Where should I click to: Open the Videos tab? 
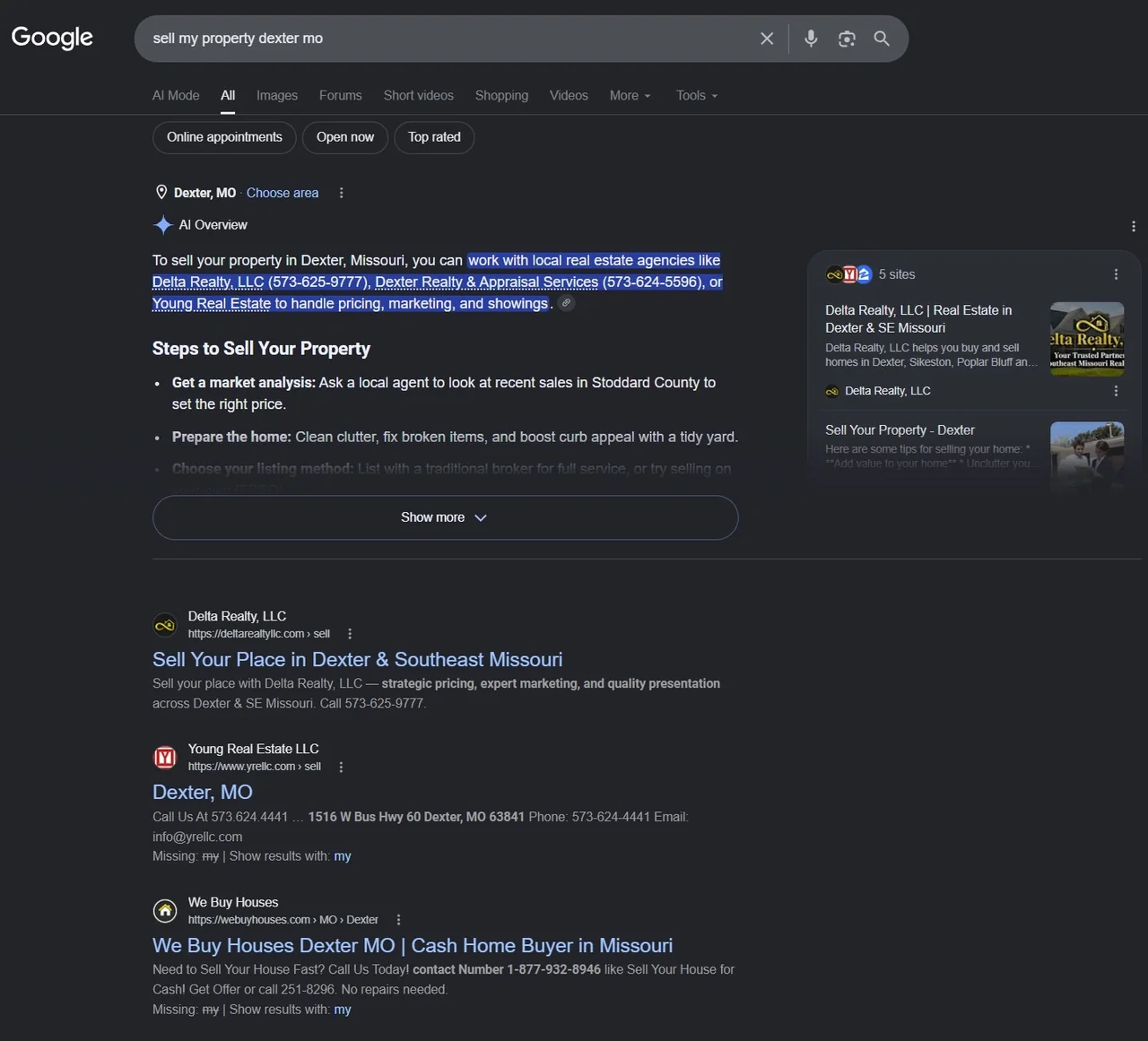pos(569,95)
